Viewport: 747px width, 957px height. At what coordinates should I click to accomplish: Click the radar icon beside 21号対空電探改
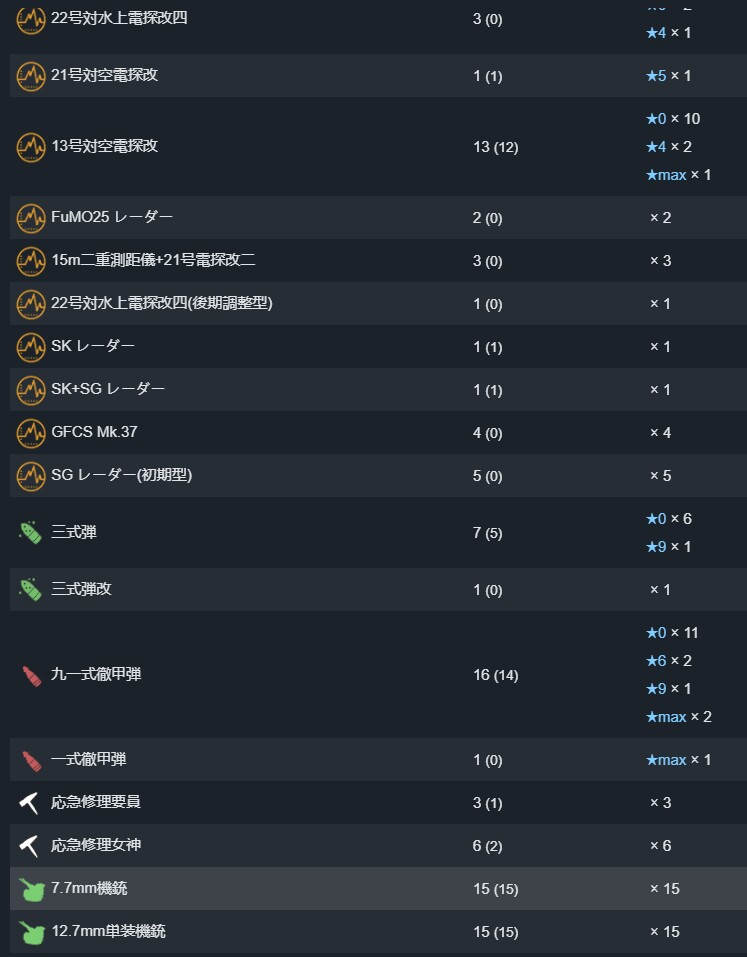31,76
